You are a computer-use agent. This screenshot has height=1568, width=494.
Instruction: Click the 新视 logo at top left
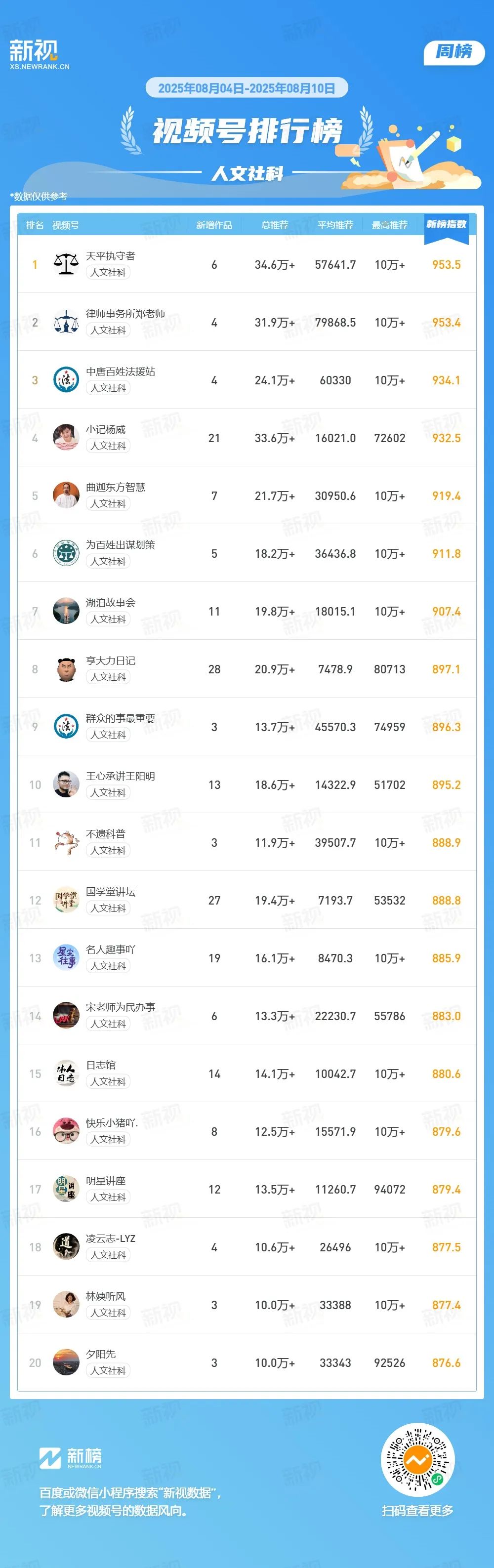[39, 55]
